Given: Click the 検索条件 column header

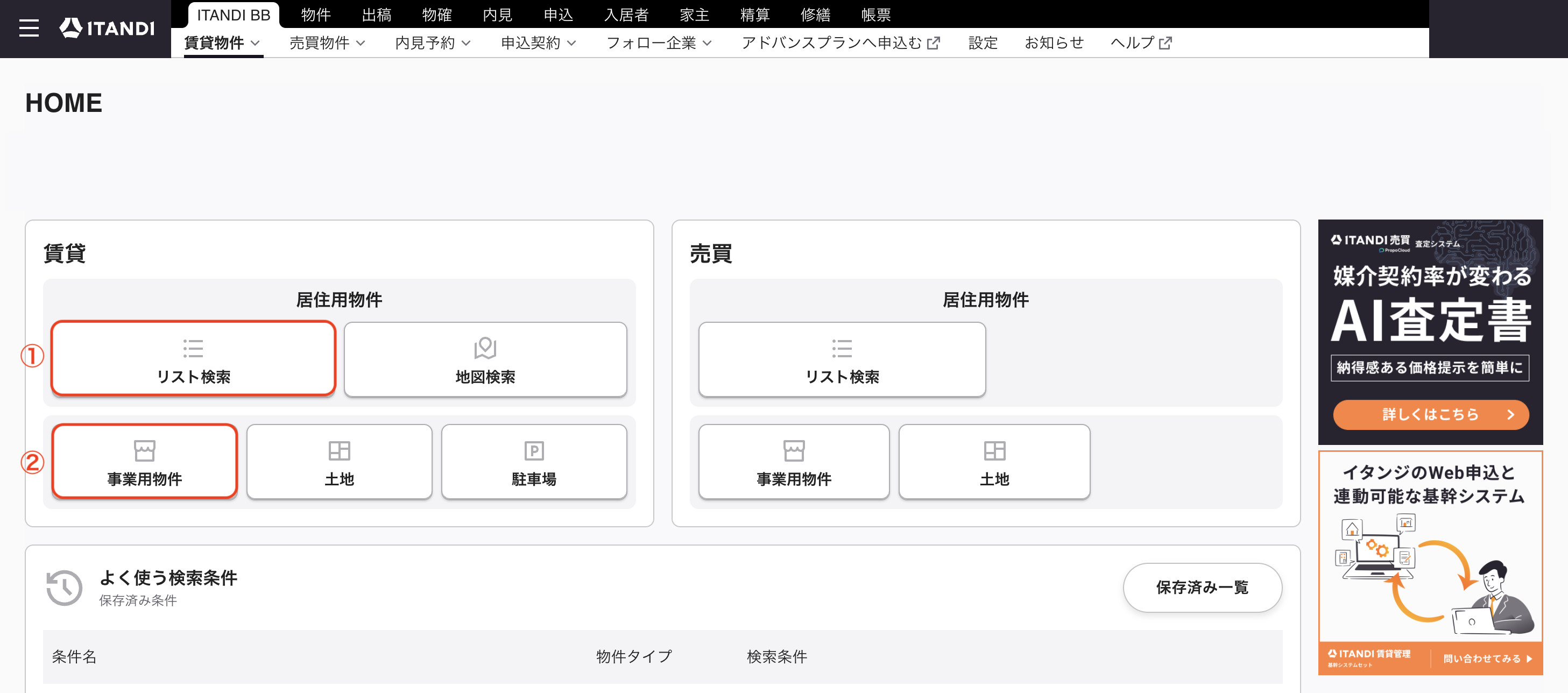Looking at the screenshot, I should coord(776,656).
